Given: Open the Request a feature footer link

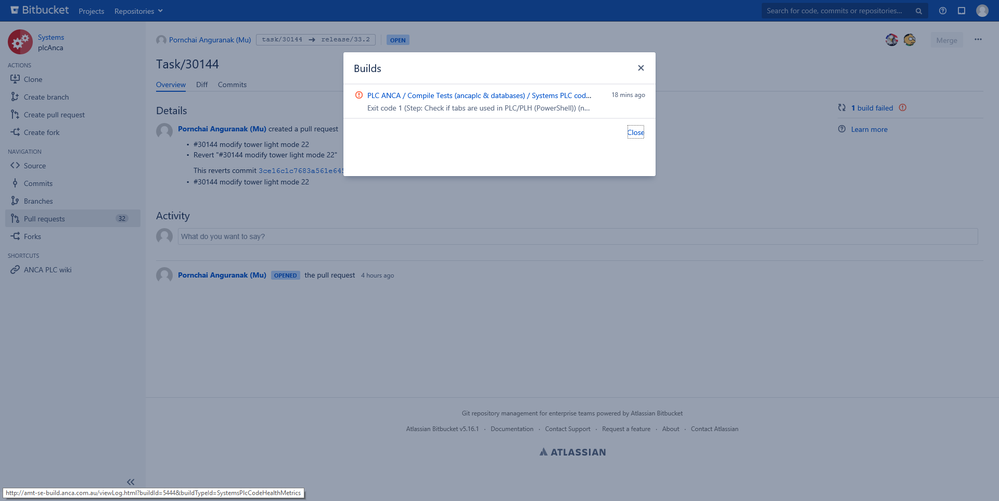Looking at the screenshot, I should click(x=626, y=429).
